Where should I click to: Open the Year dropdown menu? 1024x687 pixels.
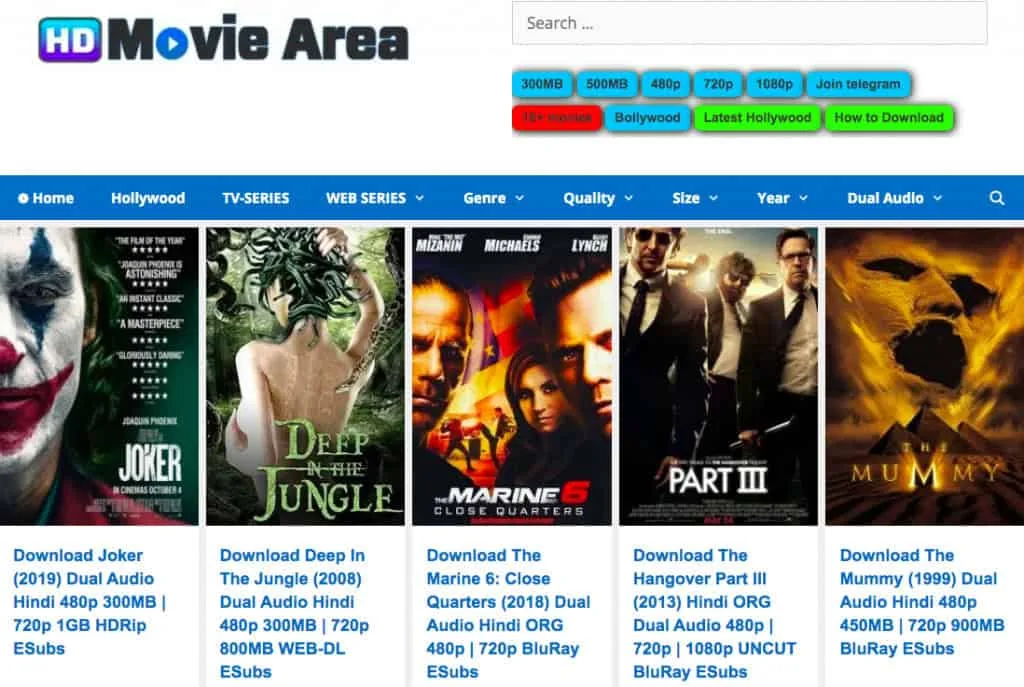pyautogui.click(x=782, y=198)
